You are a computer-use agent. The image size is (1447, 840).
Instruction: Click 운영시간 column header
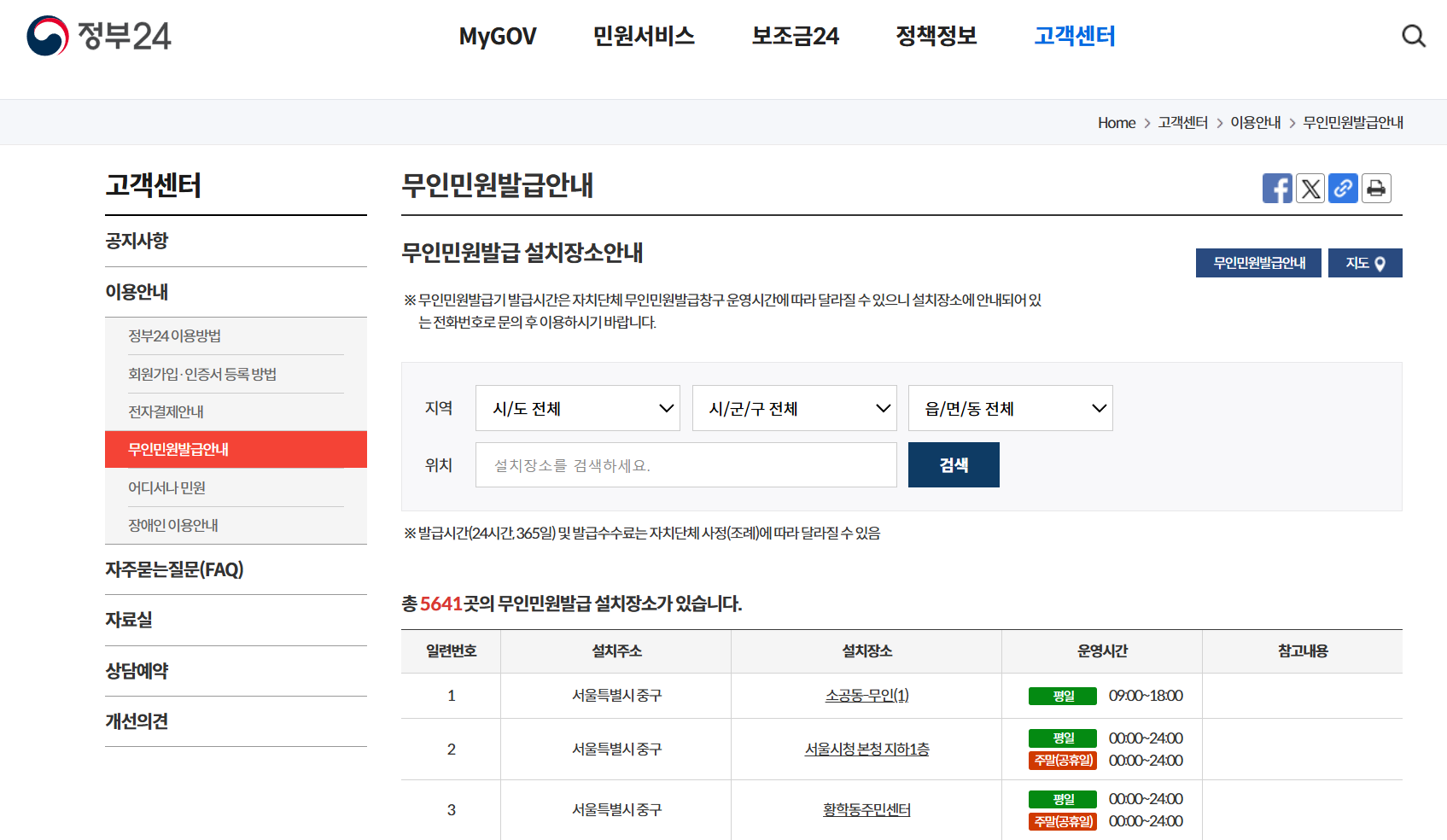point(1102,651)
